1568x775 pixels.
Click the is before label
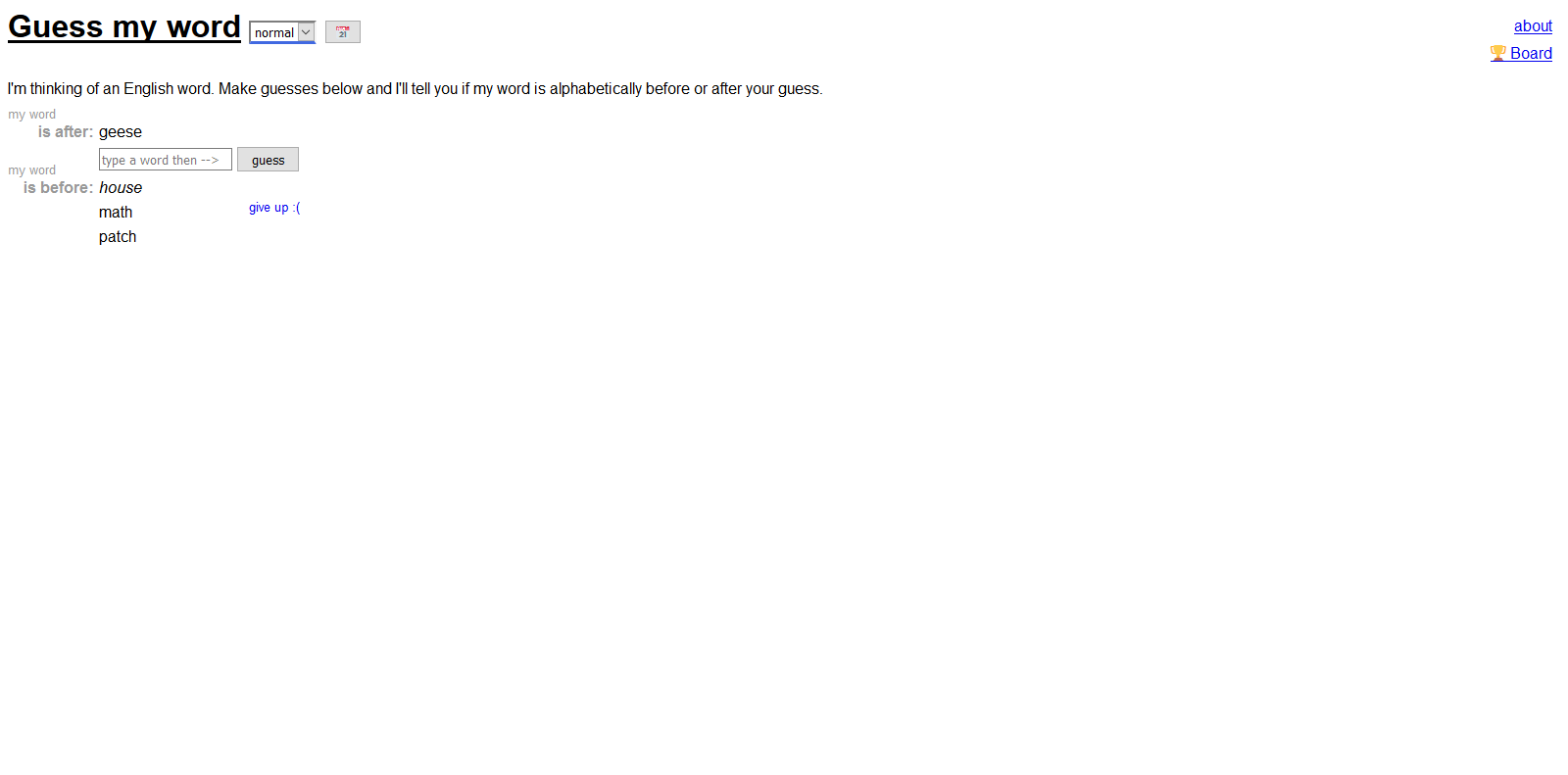(x=59, y=188)
